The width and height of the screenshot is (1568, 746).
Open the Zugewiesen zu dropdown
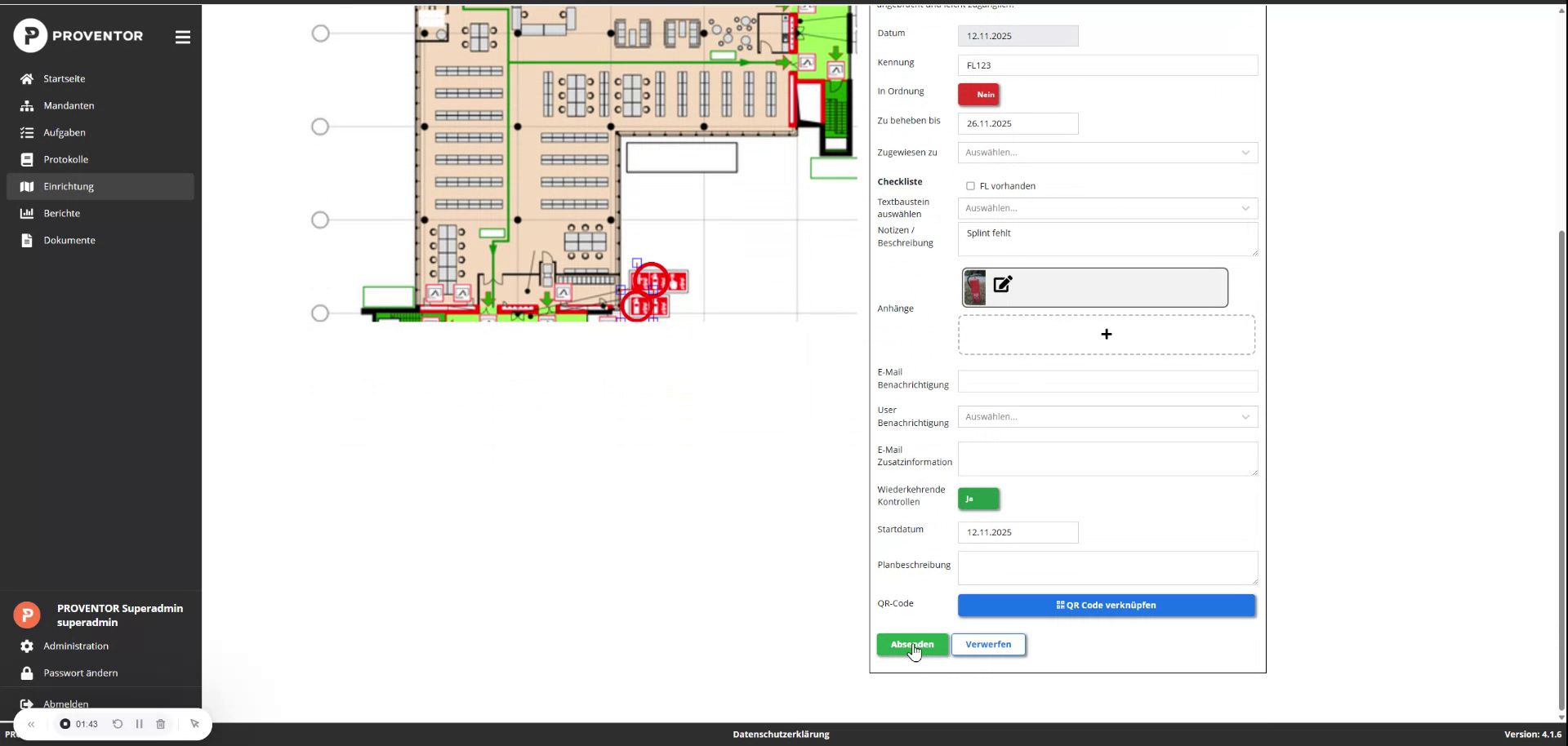click(1107, 153)
